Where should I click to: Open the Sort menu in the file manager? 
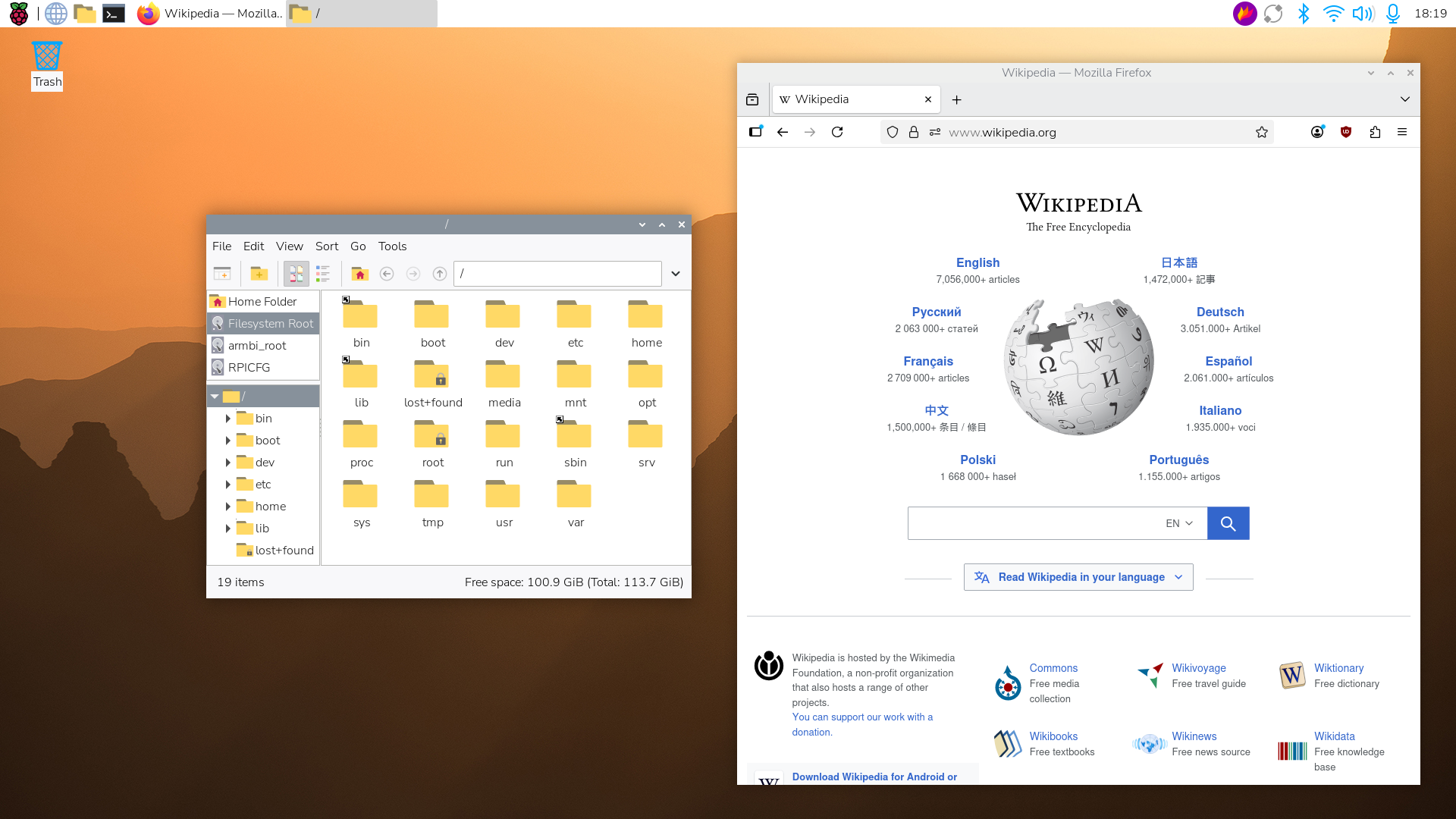[327, 246]
